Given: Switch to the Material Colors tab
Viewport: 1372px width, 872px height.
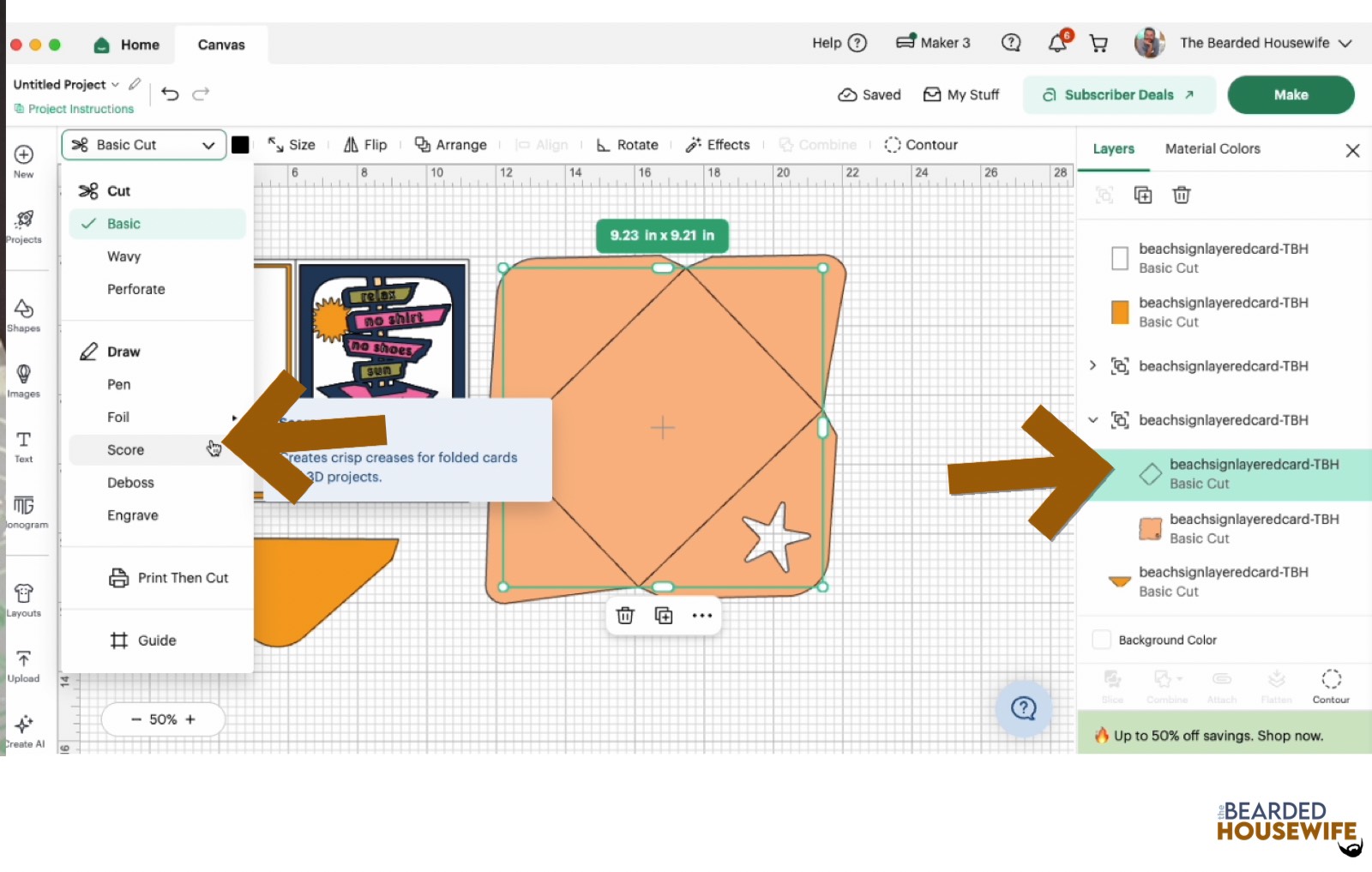Looking at the screenshot, I should pyautogui.click(x=1213, y=148).
